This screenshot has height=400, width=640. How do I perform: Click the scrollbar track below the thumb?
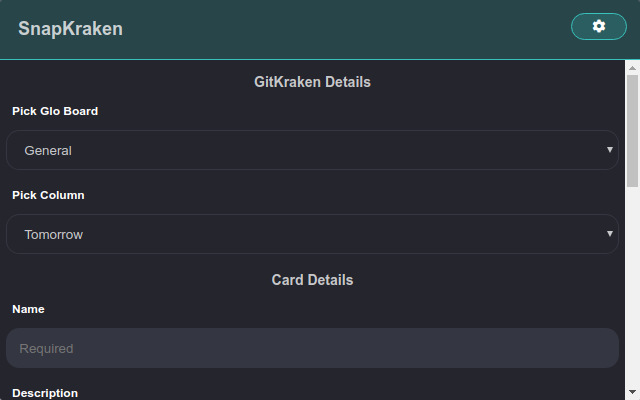pyautogui.click(x=632, y=286)
